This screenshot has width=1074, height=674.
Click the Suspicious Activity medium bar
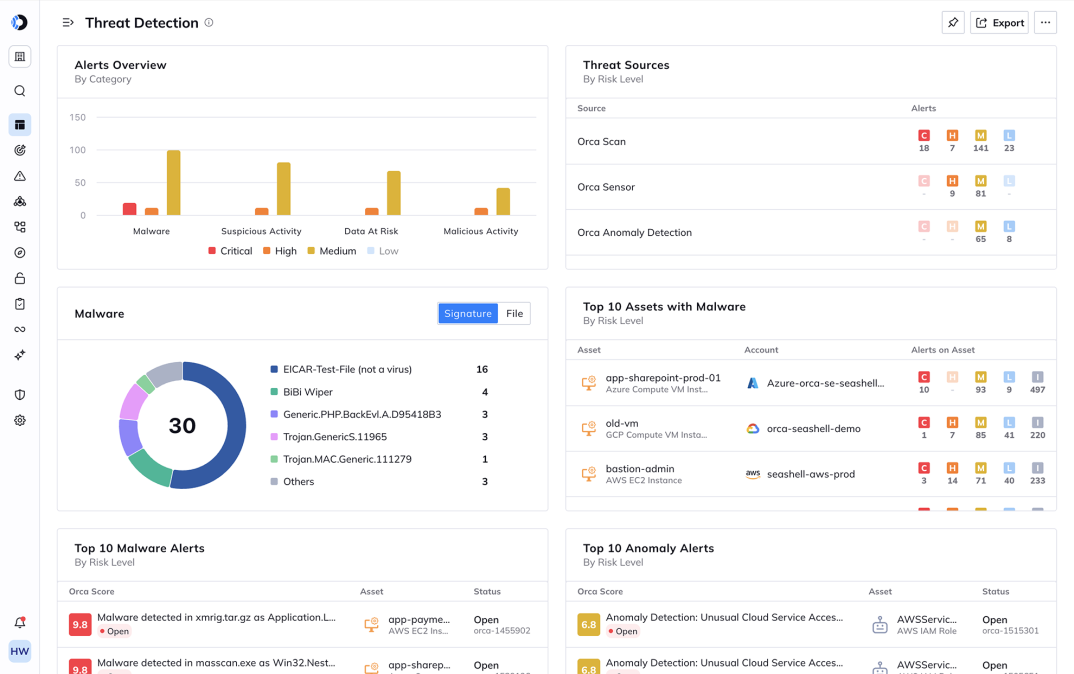[284, 189]
